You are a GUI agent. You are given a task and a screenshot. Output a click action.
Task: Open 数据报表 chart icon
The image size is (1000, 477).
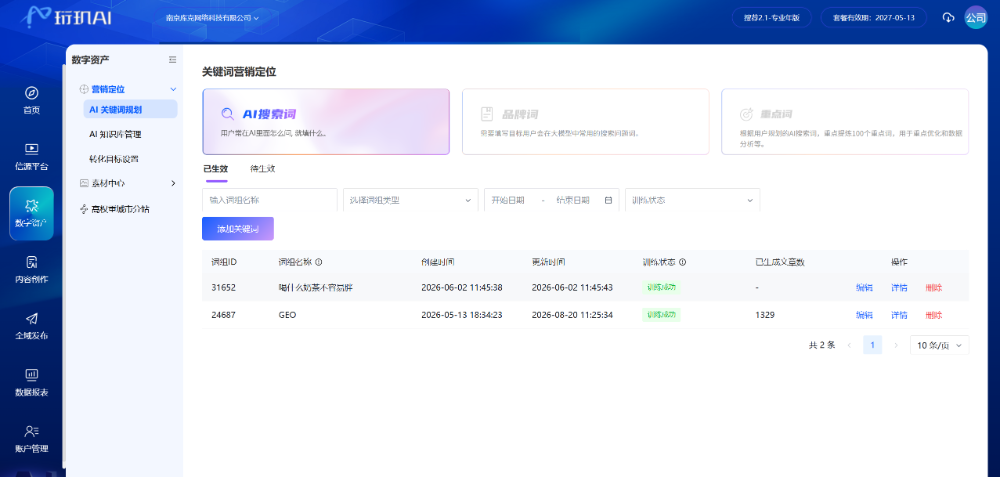pyautogui.click(x=31, y=374)
